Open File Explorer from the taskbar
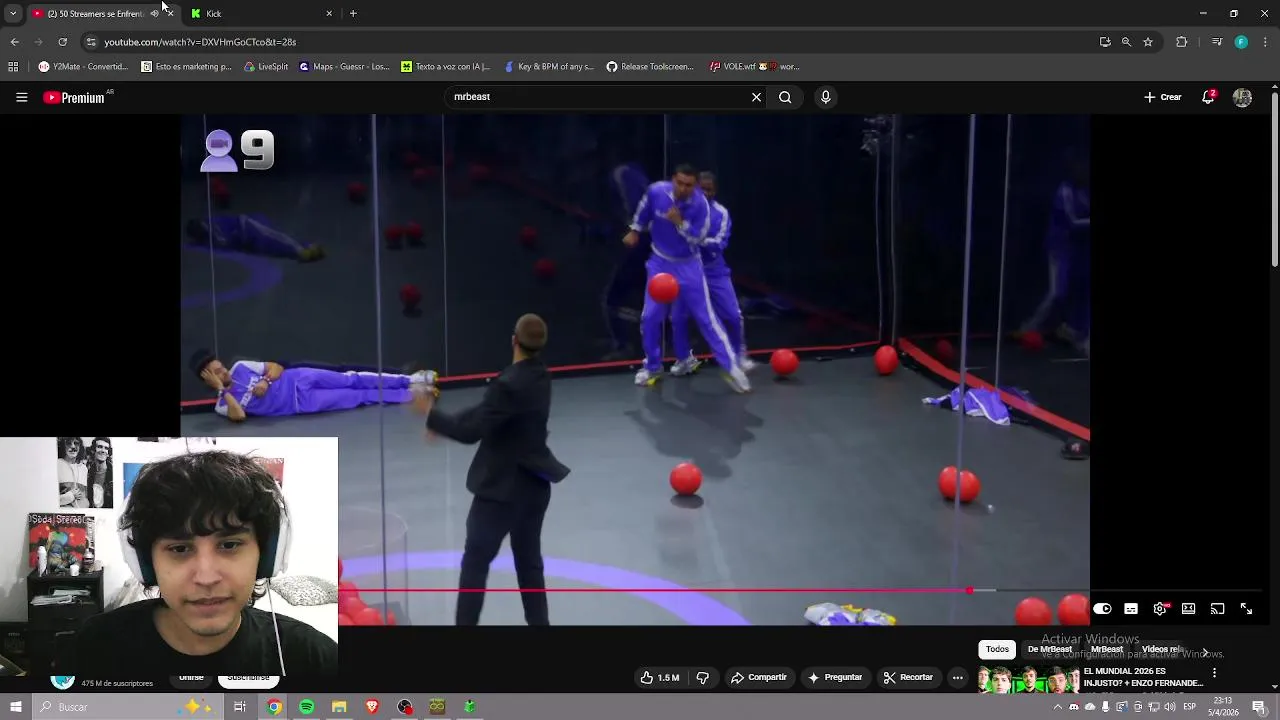The image size is (1280, 720). (339, 707)
